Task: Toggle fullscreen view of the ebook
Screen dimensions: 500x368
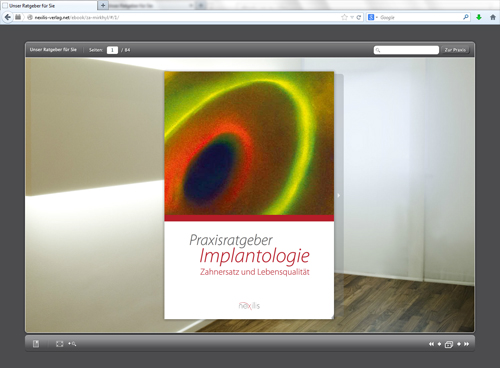Action: tap(59, 344)
